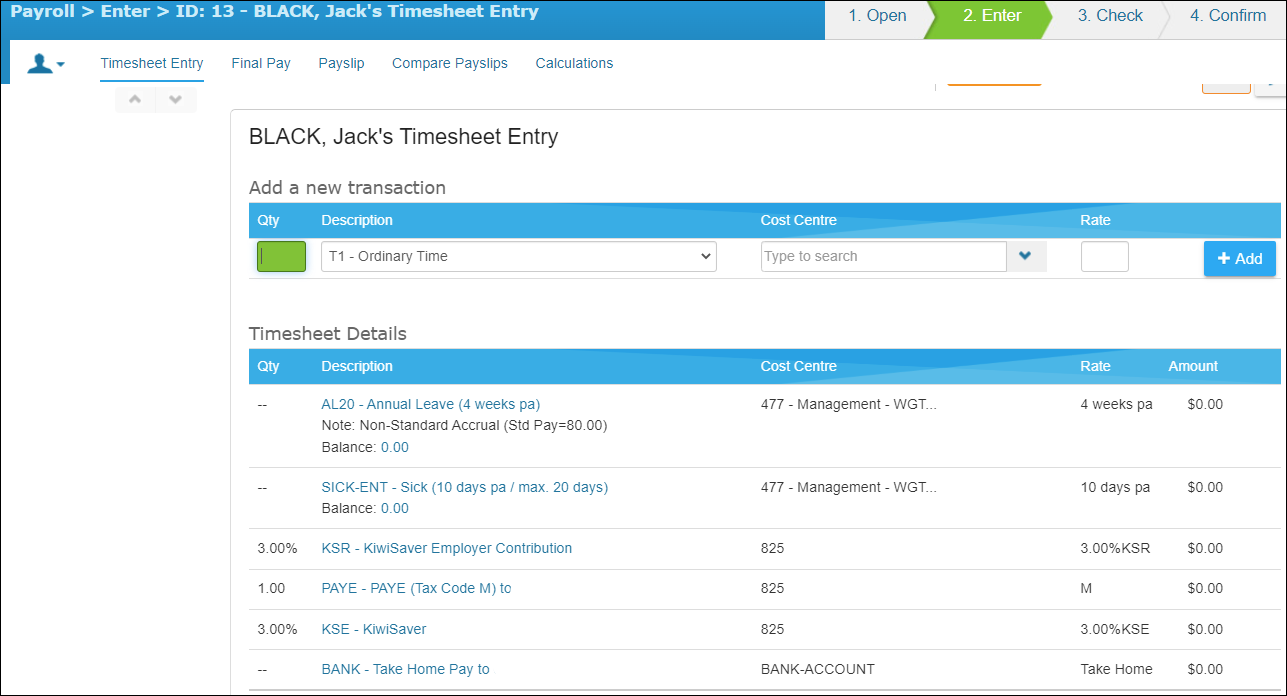
Task: Click the up arrow navigation button
Action: pyautogui.click(x=135, y=99)
